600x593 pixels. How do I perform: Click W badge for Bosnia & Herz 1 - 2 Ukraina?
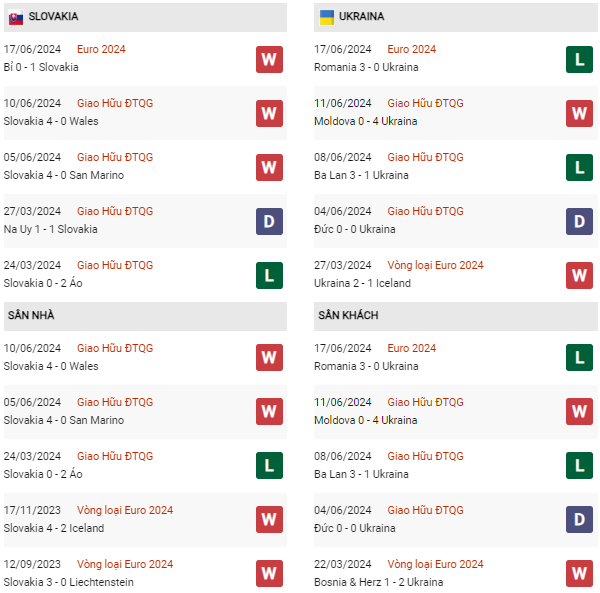(579, 573)
